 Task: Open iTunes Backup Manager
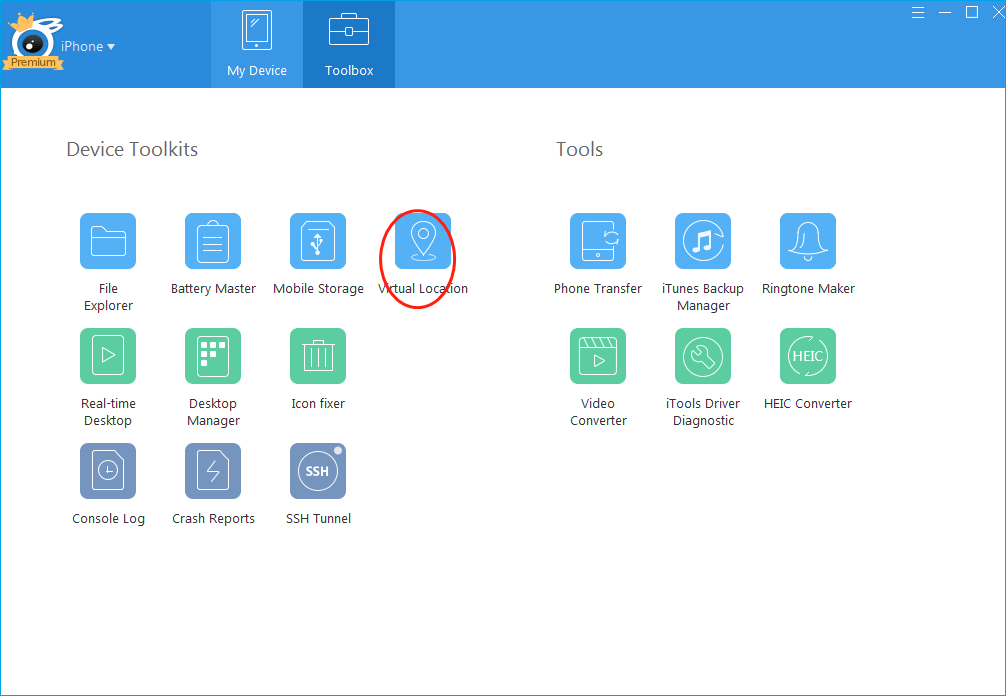click(x=703, y=241)
